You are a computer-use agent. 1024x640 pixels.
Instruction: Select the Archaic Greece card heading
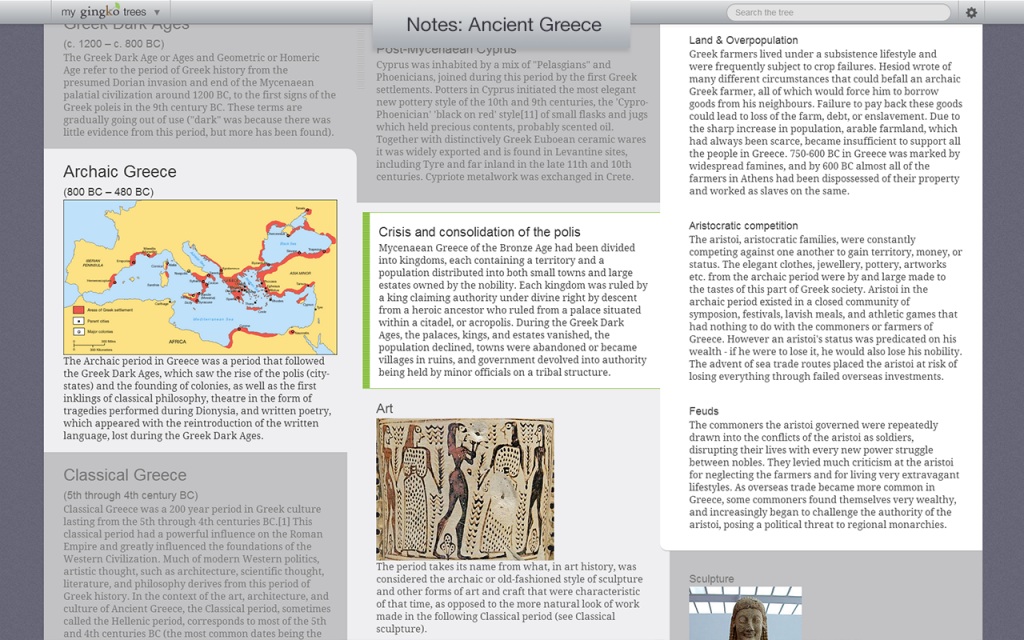(120, 171)
